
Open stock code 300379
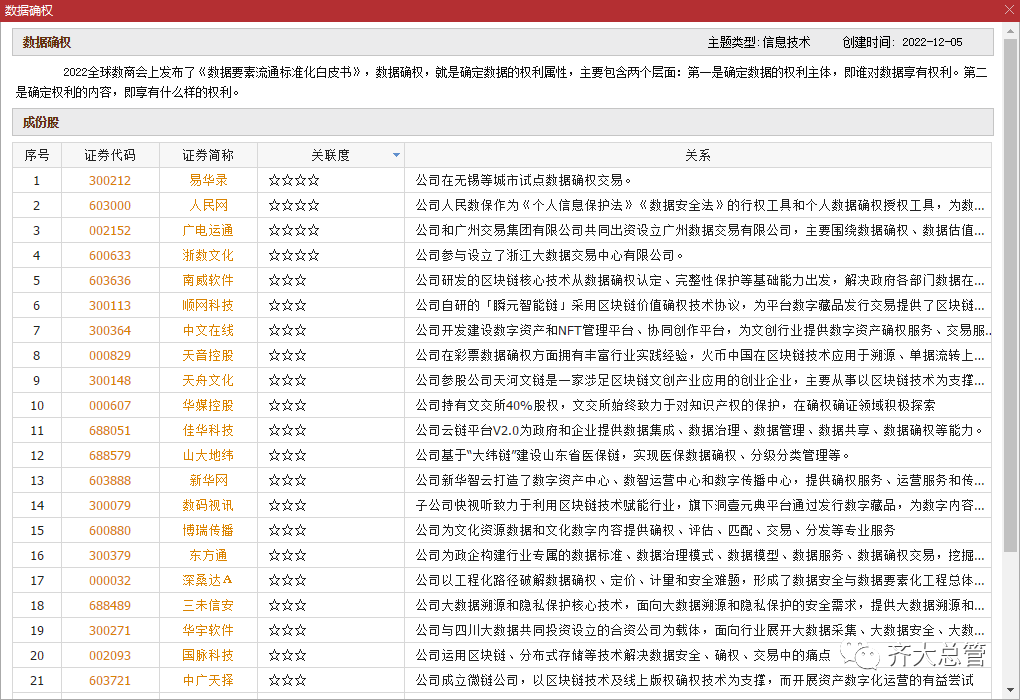pos(110,556)
